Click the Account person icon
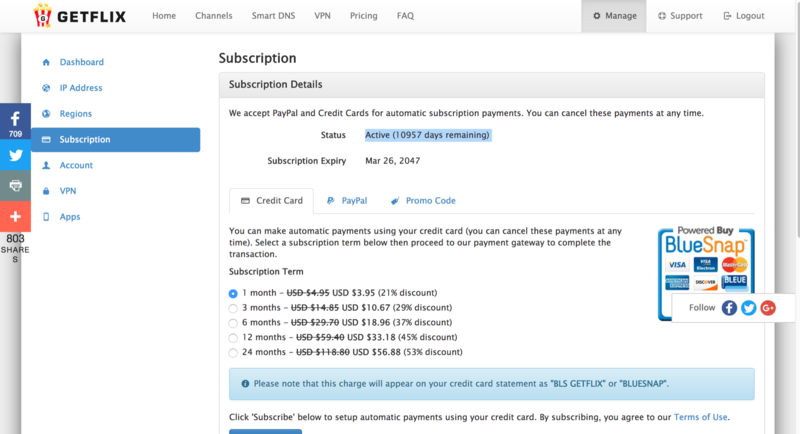Image resolution: width=800 pixels, height=434 pixels. pyautogui.click(x=46, y=165)
